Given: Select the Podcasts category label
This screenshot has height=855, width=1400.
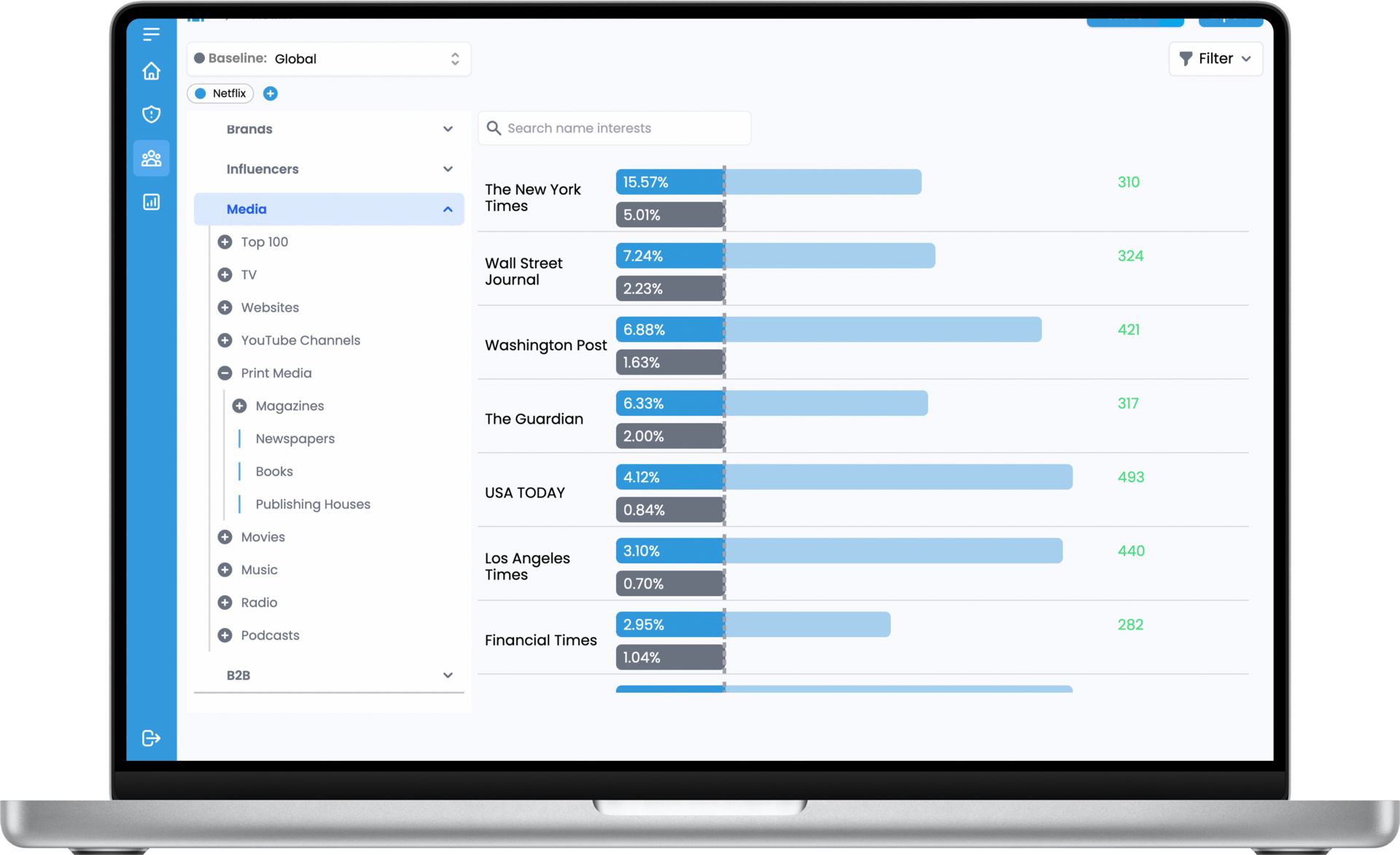Looking at the screenshot, I should tap(270, 635).
